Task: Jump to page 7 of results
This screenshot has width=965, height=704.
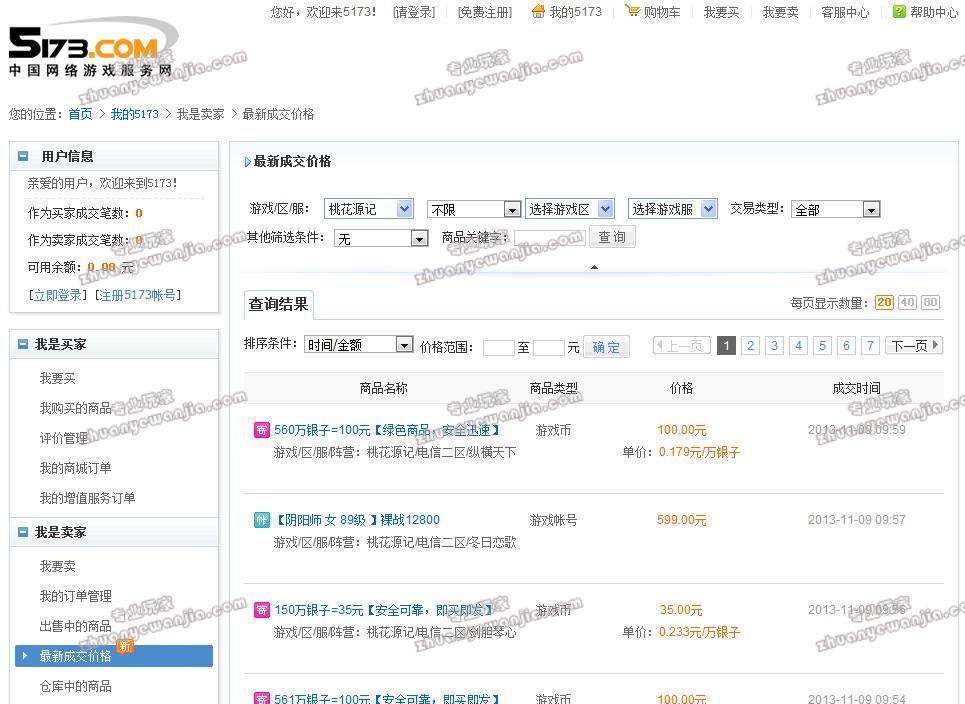Action: 870,345
